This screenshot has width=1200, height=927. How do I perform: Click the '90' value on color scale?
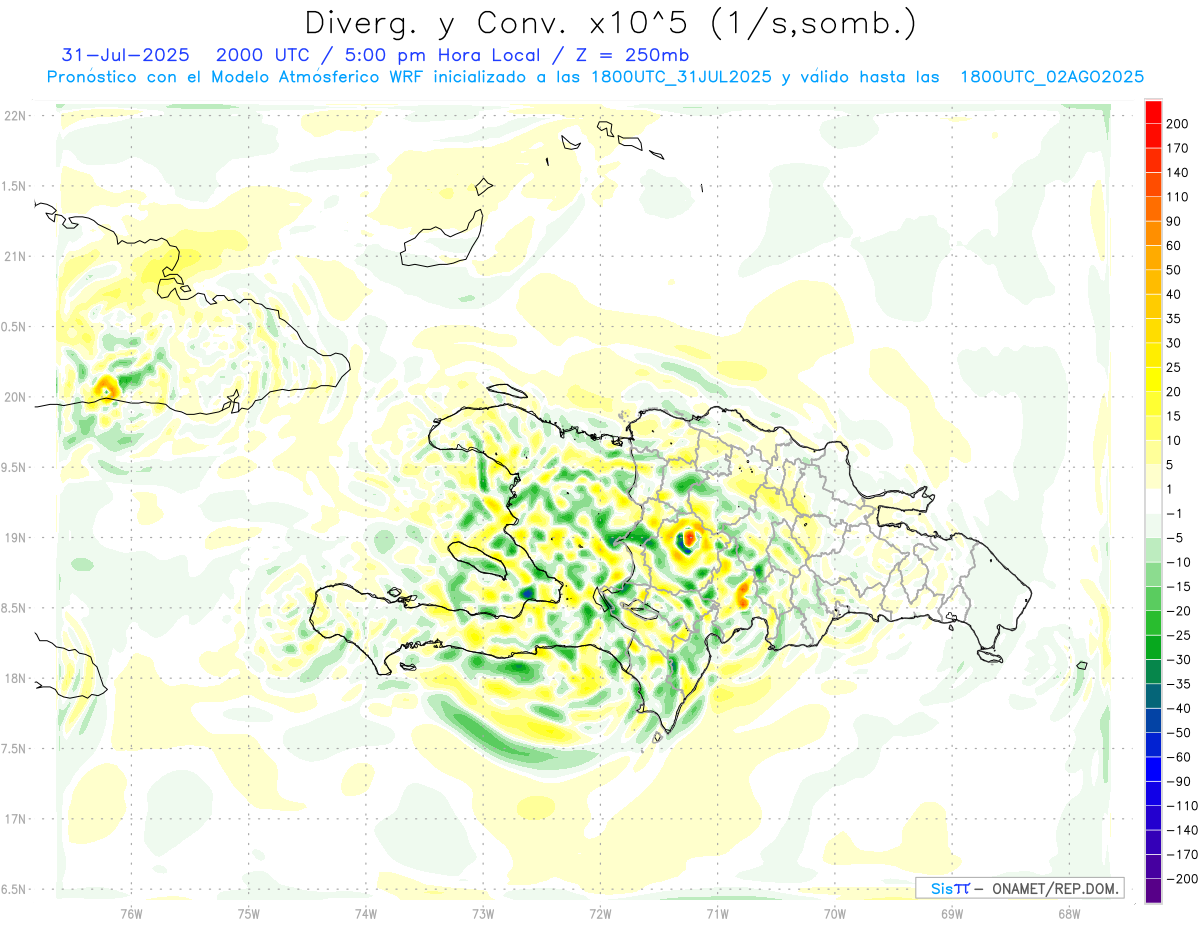tap(1176, 222)
